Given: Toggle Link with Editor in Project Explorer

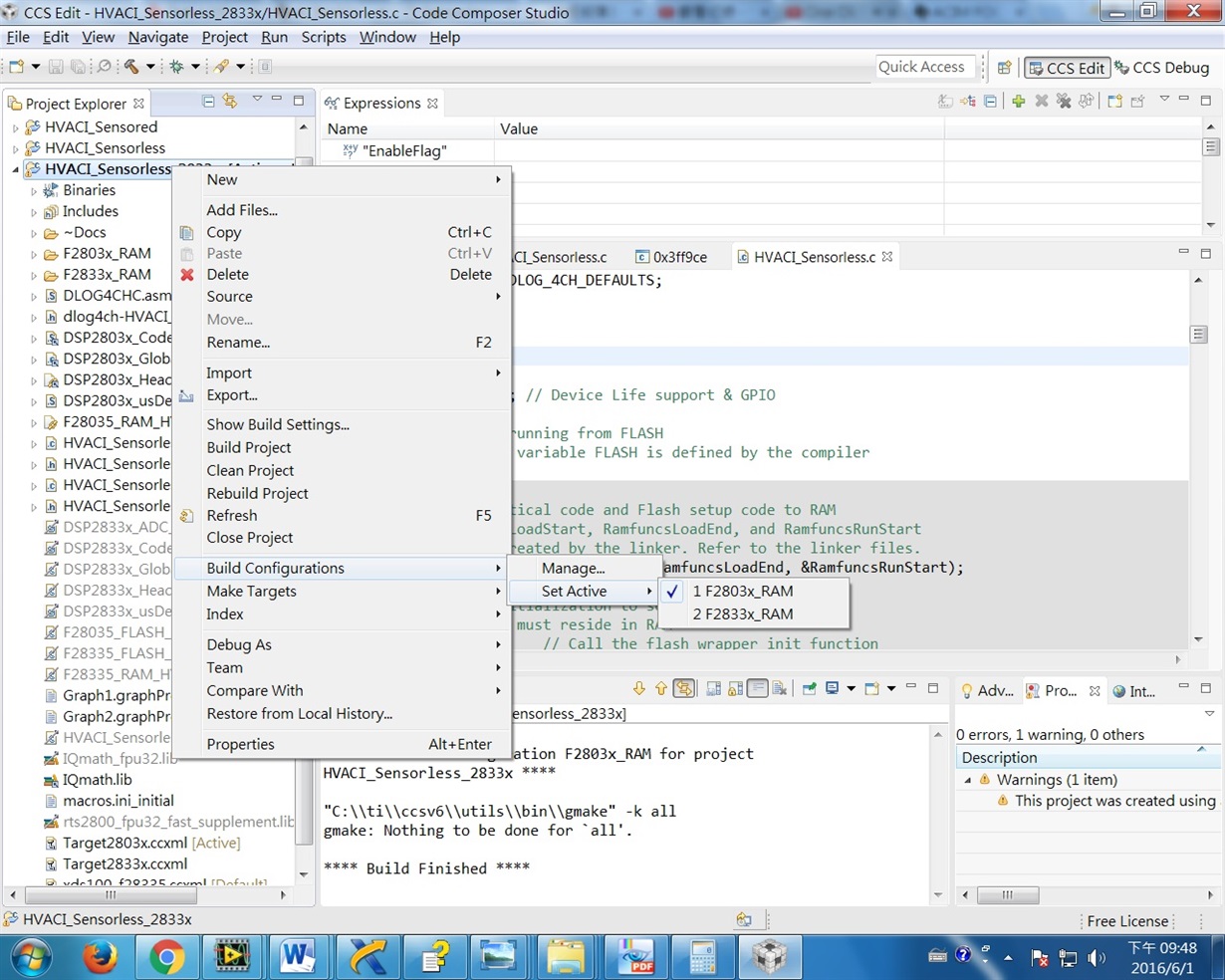Looking at the screenshot, I should (230, 102).
